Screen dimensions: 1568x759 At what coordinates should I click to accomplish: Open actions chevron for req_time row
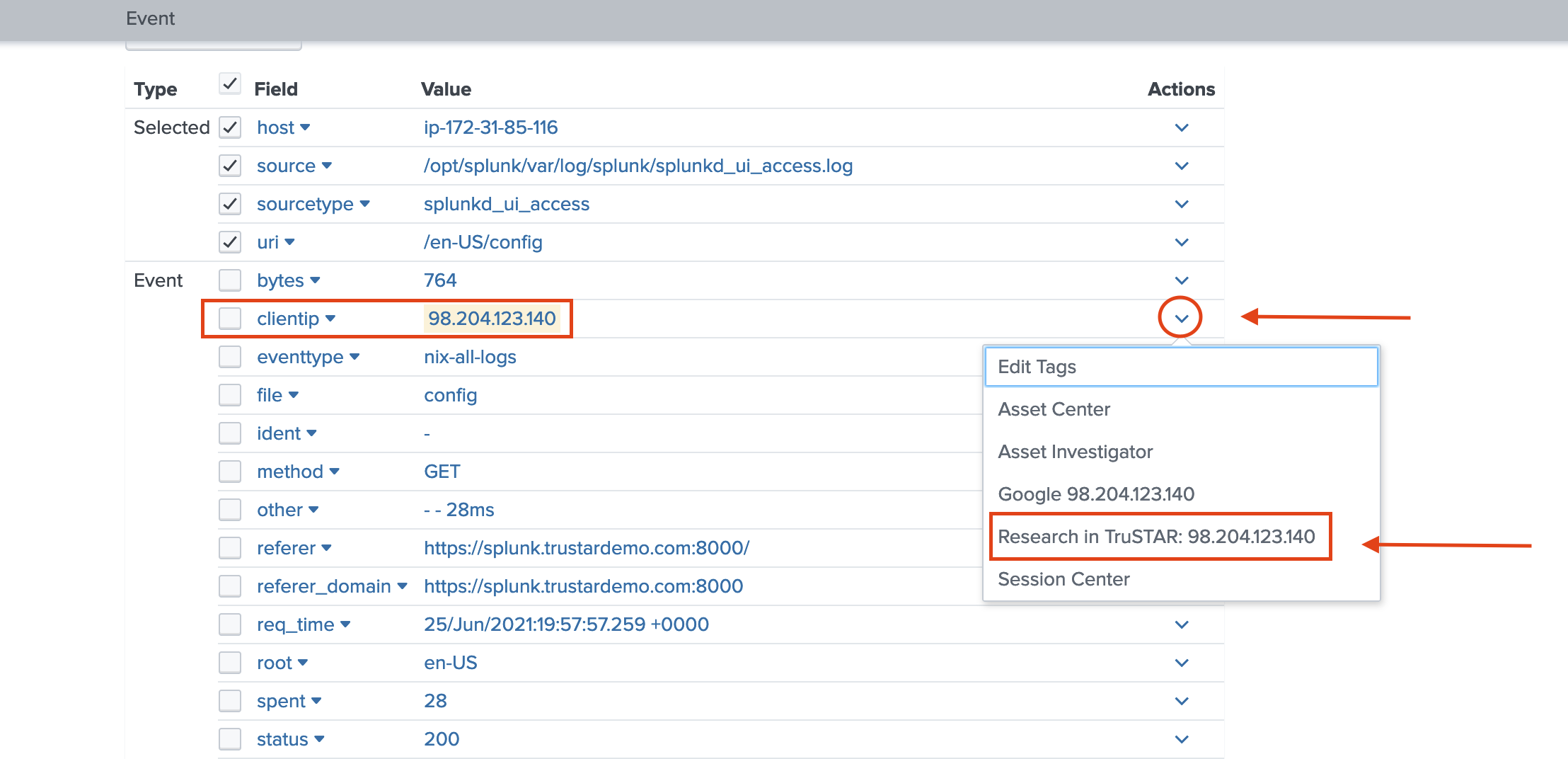pyautogui.click(x=1182, y=625)
